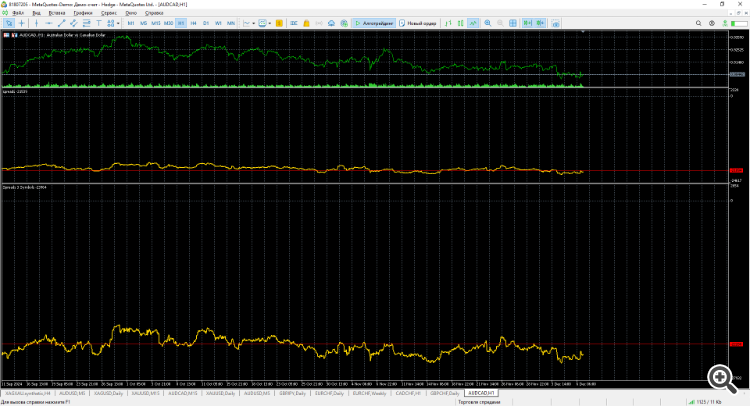Click the yellow dollar symbols icon
This screenshot has height=406, width=750.
(x=279, y=23)
